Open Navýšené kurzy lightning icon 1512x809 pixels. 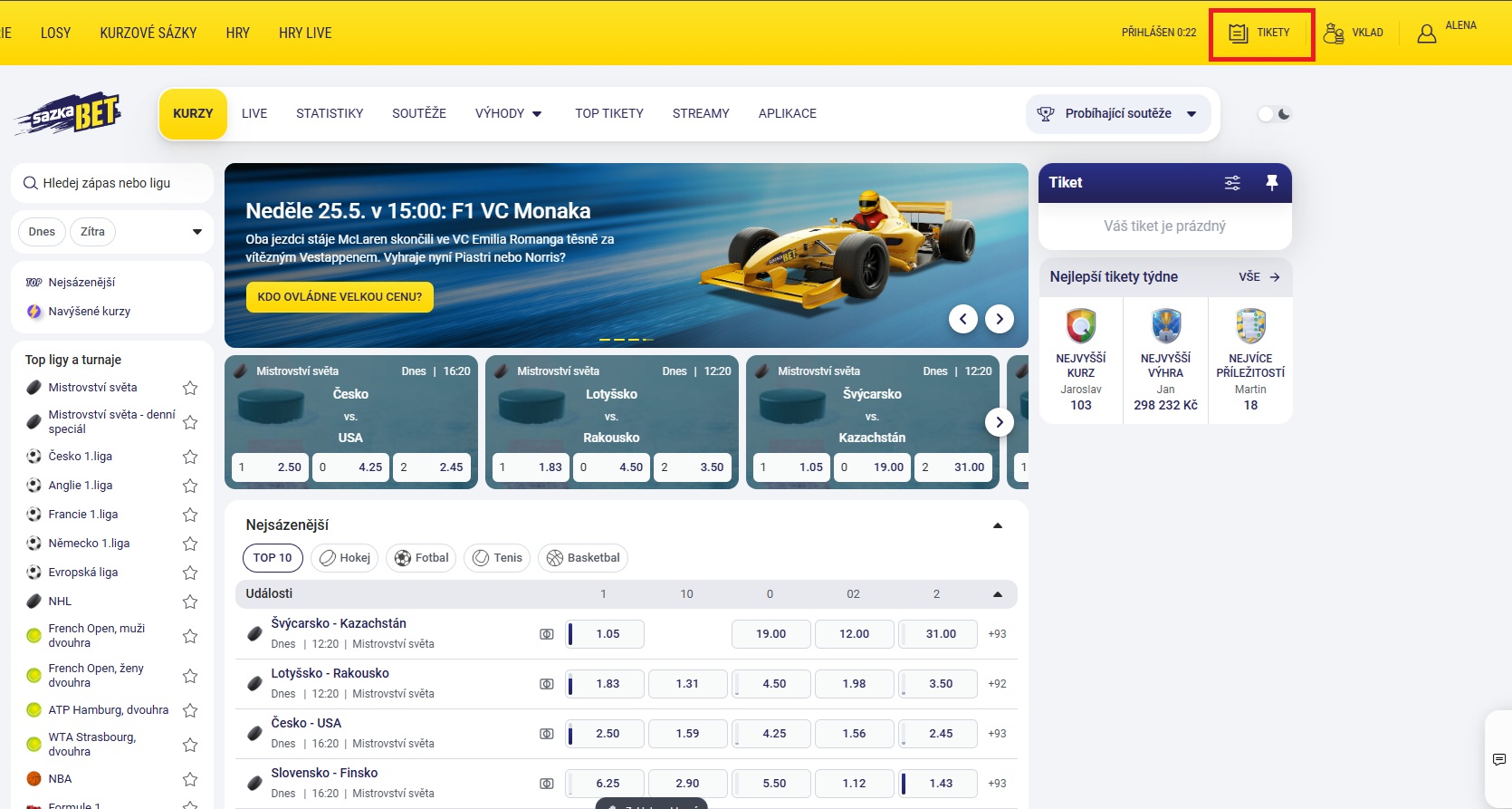point(34,312)
